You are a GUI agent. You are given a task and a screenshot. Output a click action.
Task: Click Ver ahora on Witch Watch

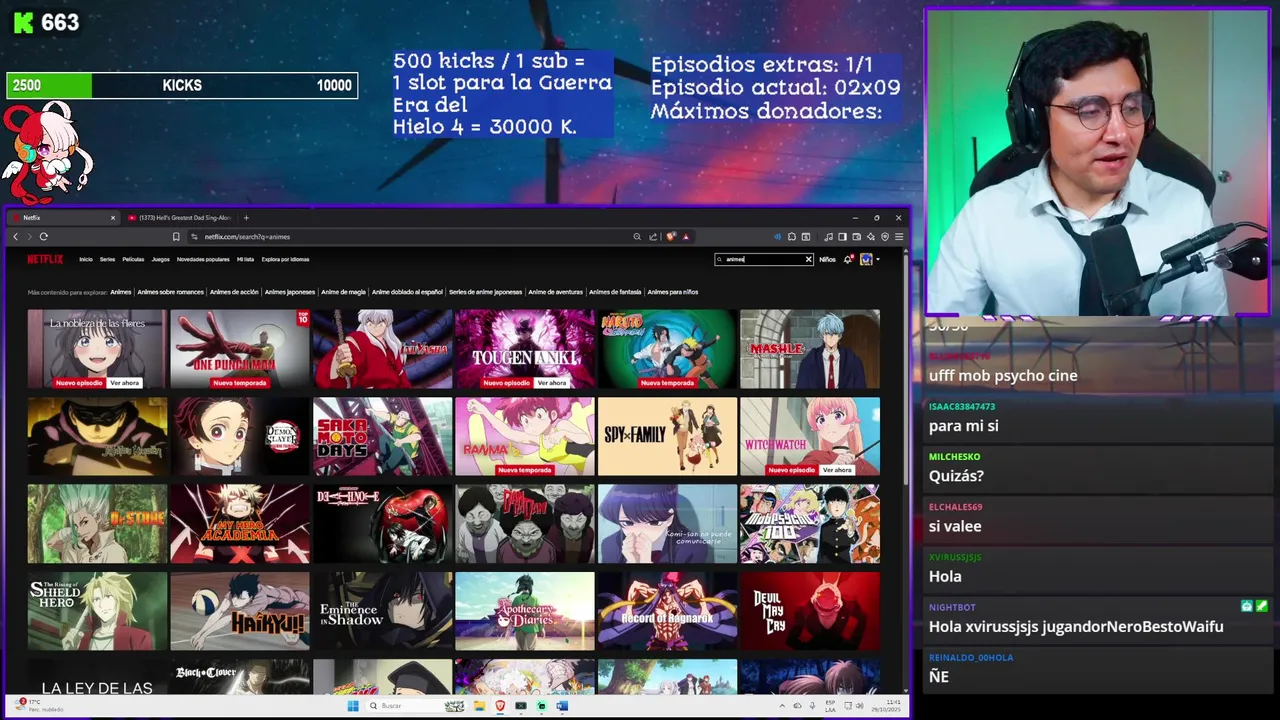pyautogui.click(x=837, y=470)
